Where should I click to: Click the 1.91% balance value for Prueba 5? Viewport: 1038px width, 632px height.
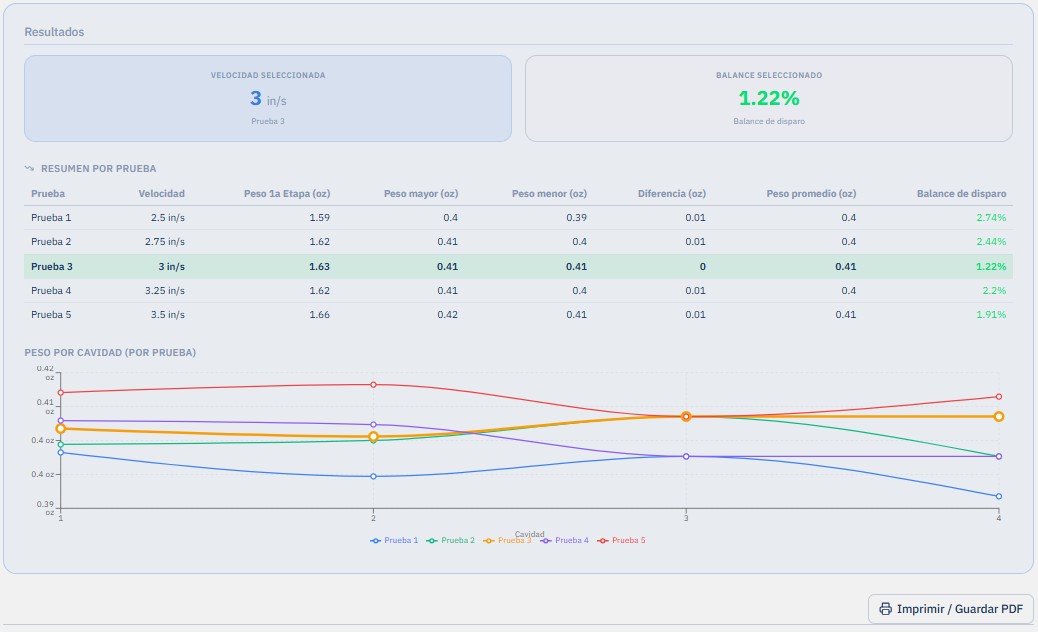(x=991, y=315)
